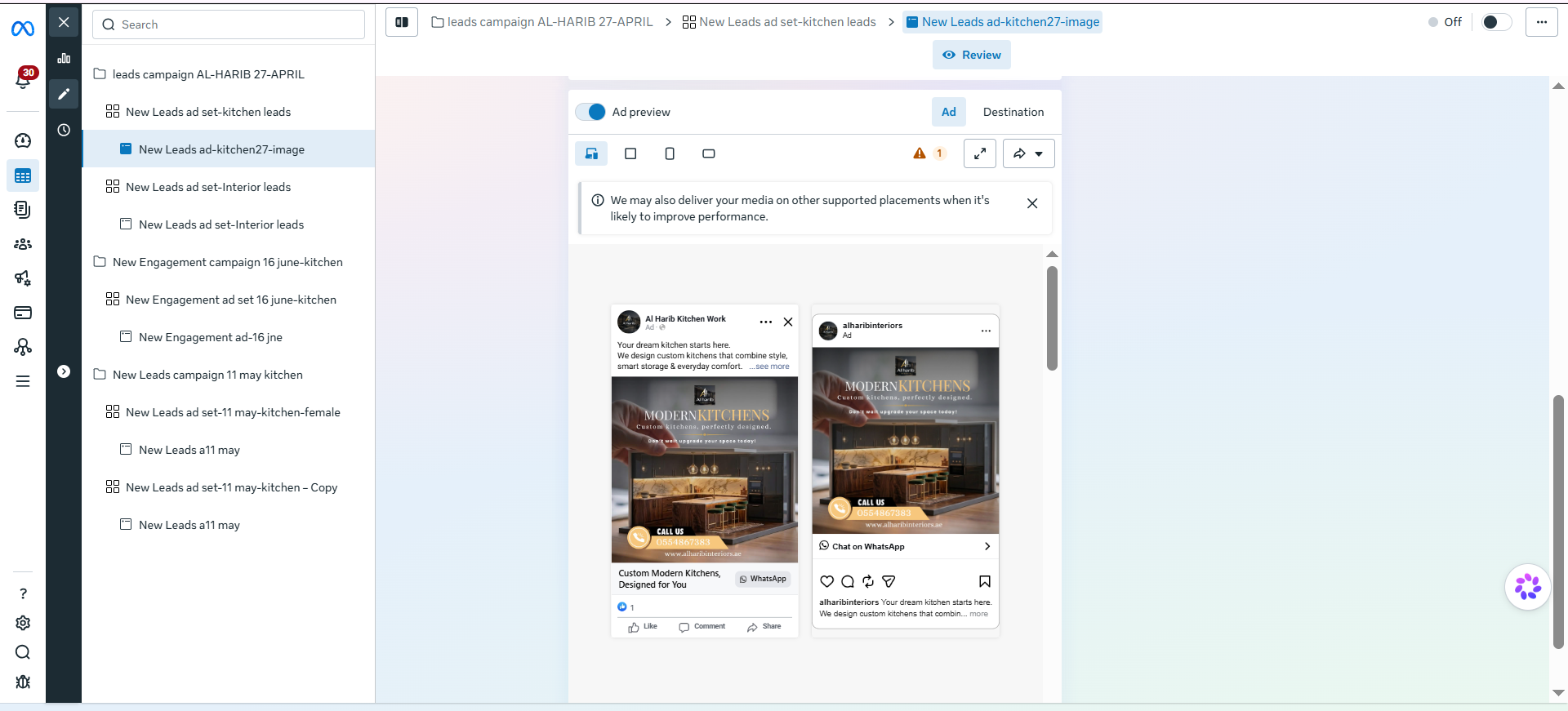
Task: Open the Meta logo home link
Action: [x=23, y=29]
